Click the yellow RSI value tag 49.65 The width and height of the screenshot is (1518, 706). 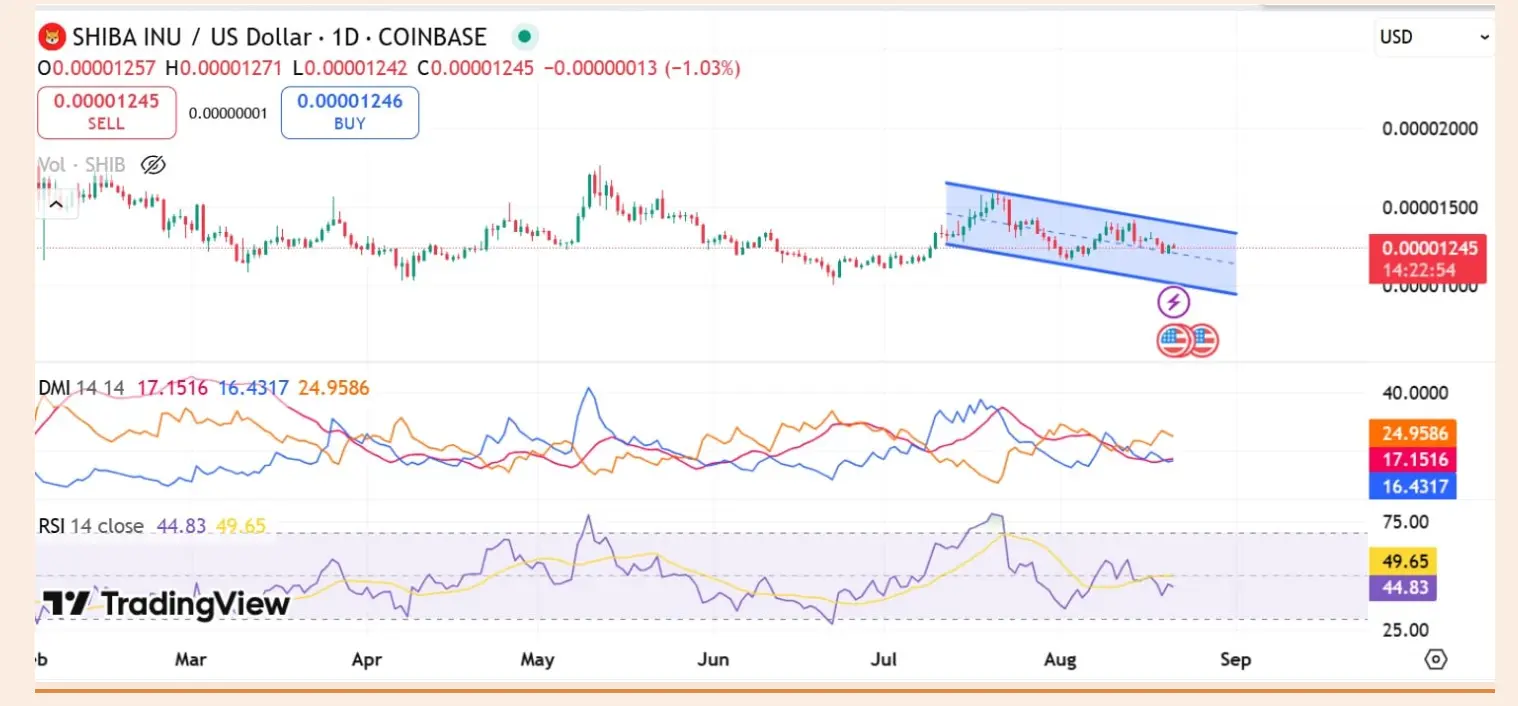pyautogui.click(x=1403, y=563)
